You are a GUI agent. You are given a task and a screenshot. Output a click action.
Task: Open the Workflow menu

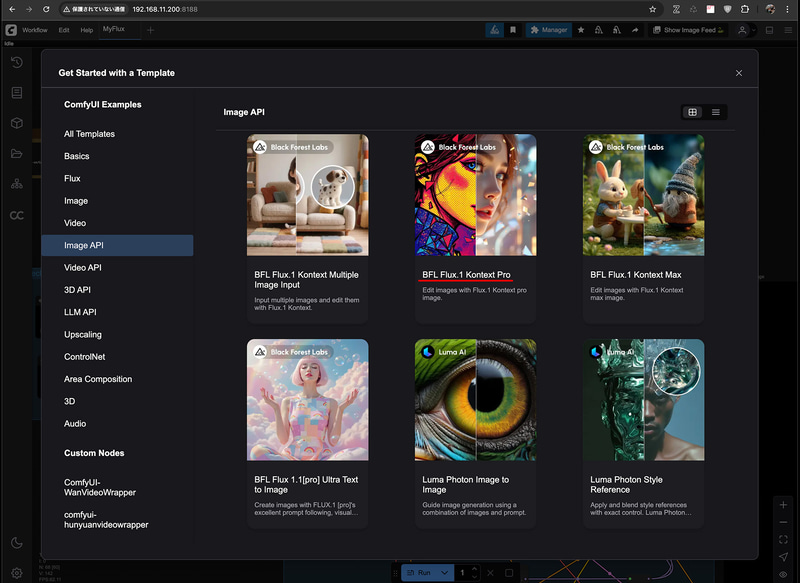[35, 30]
